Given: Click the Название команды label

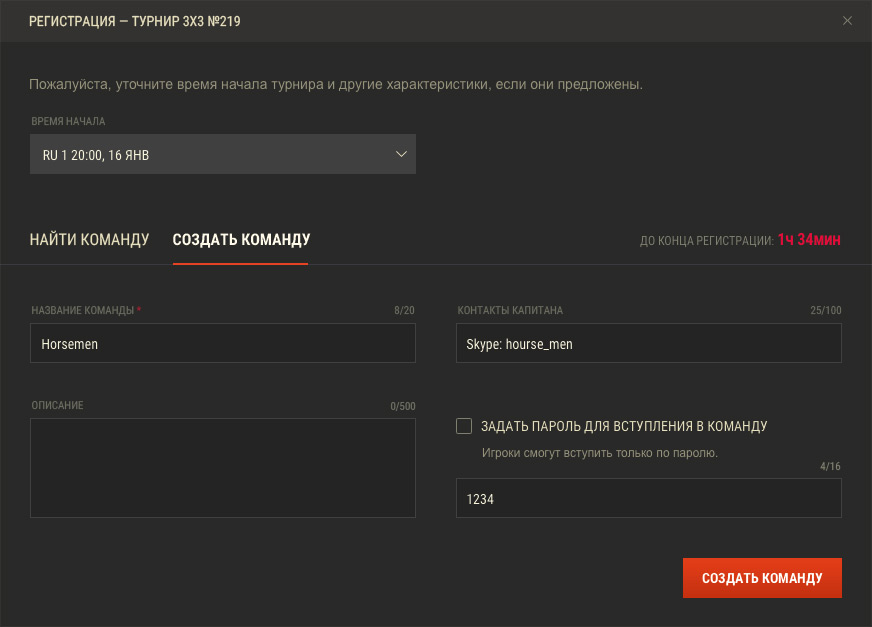Looking at the screenshot, I should click(x=82, y=310).
